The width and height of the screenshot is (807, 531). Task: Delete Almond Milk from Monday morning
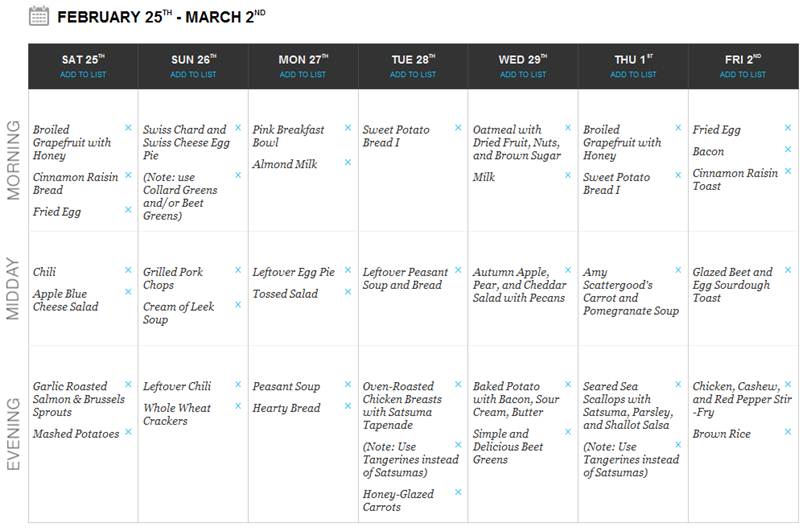pos(348,162)
